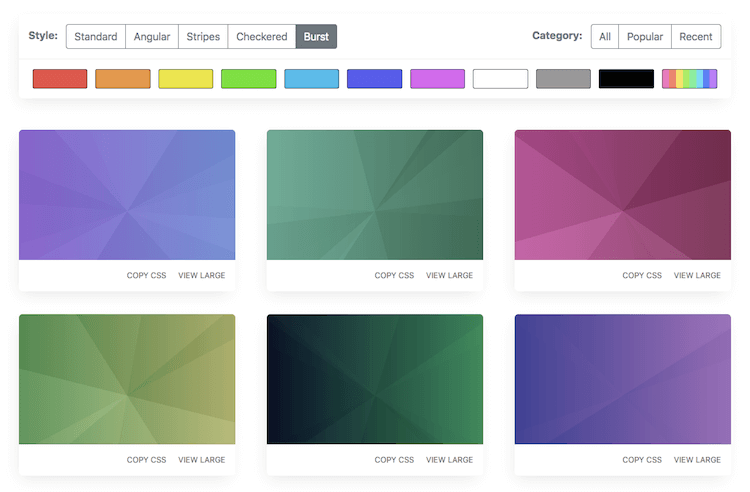Select the Checkered style button
Image resolution: width=750 pixels, height=492 pixels.
(262, 37)
